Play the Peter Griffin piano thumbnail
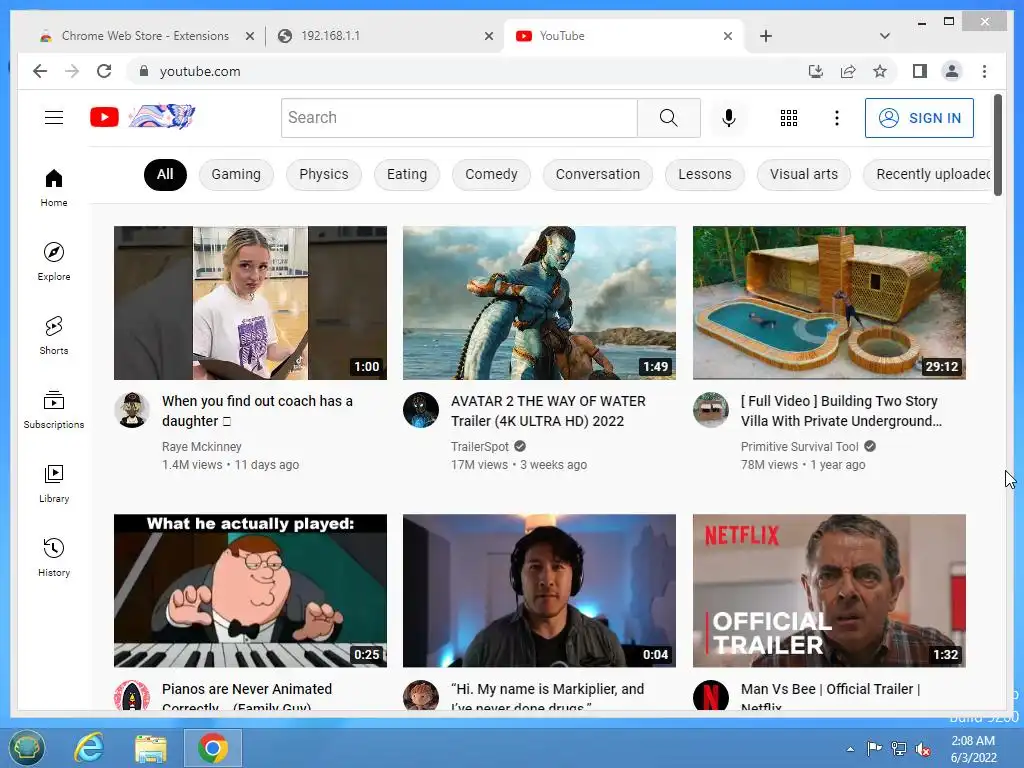 point(250,590)
